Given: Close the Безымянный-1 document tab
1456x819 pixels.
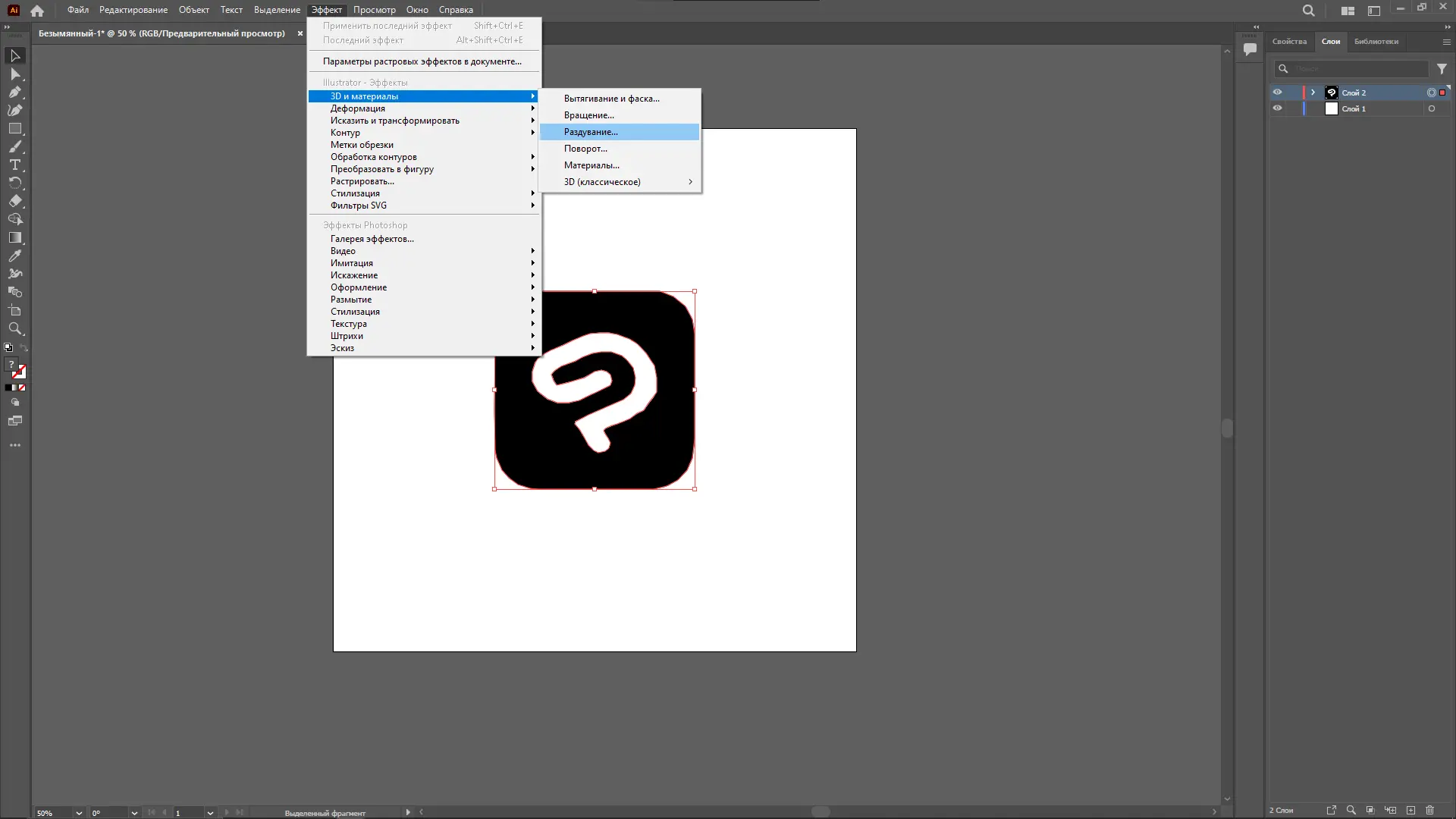Looking at the screenshot, I should click(300, 33).
